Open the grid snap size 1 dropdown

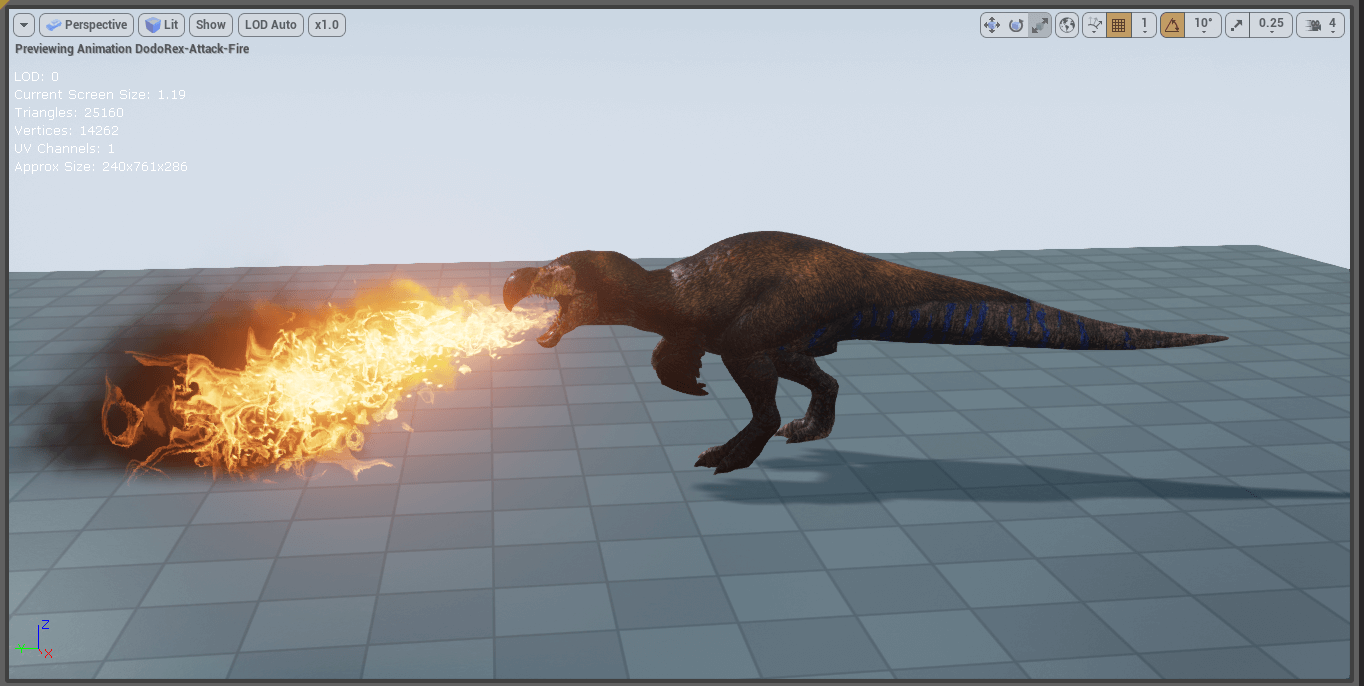coord(1144,25)
